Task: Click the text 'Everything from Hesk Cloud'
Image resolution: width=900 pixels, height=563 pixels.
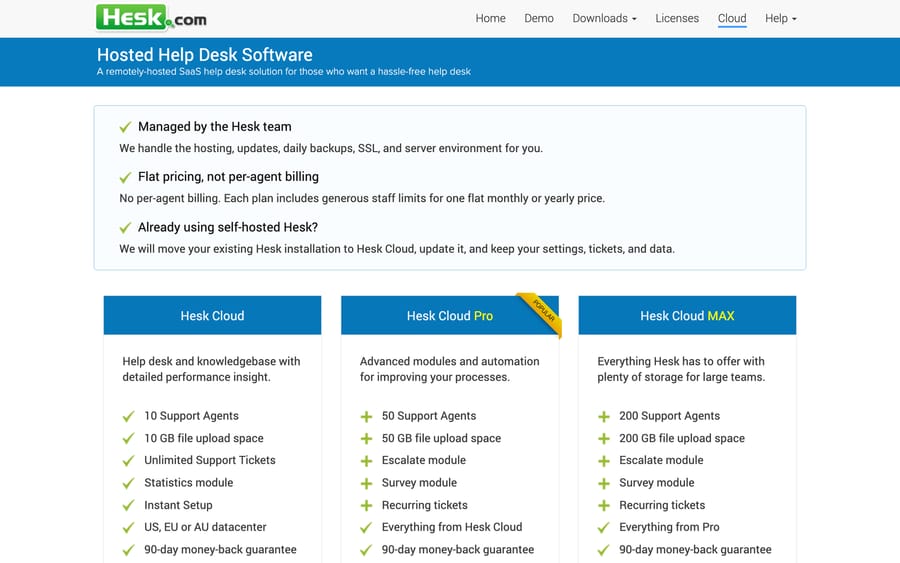Action: tap(452, 527)
